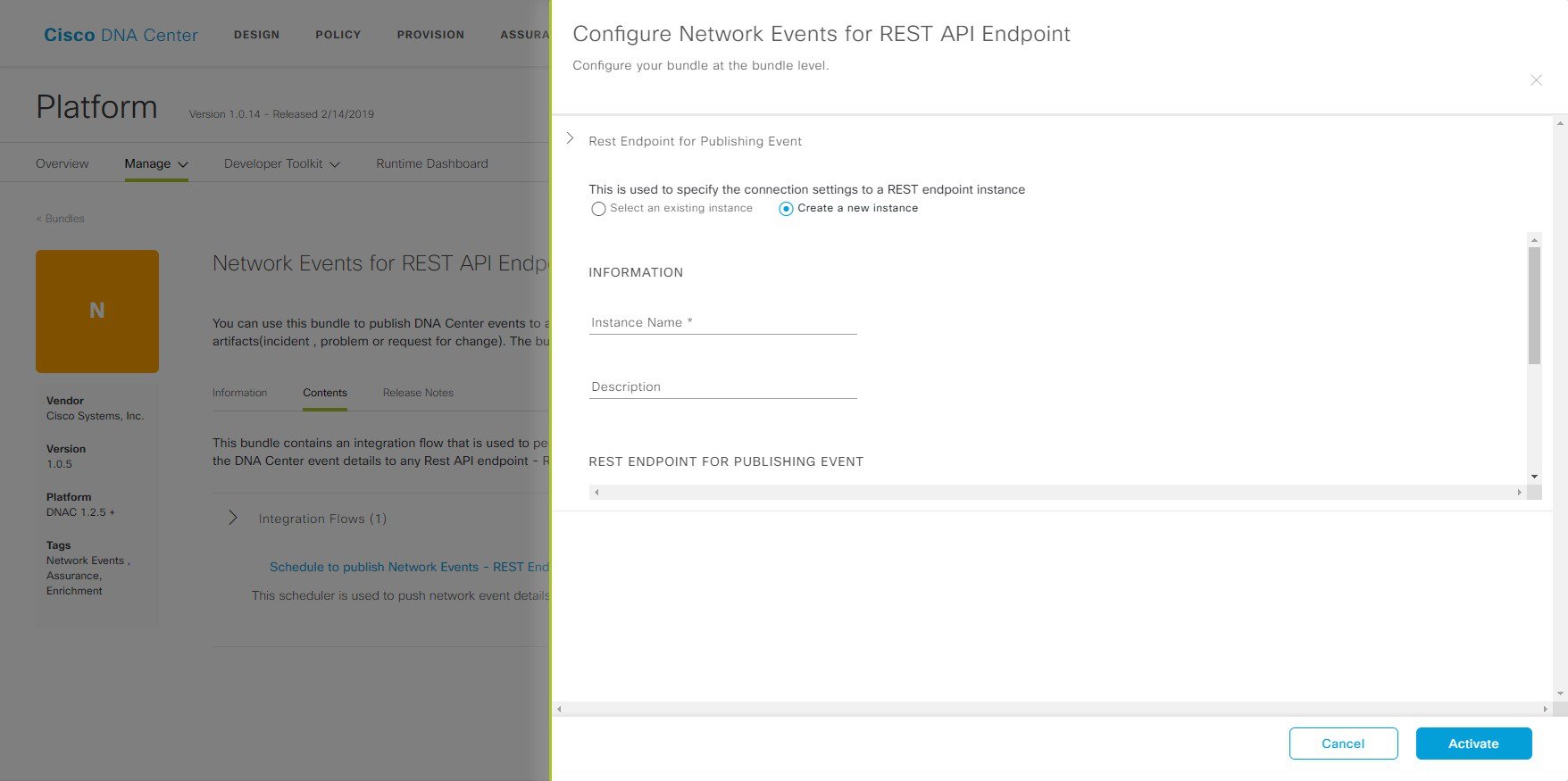This screenshot has height=781, width=1568.
Task: Click the Description input field
Action: point(722,386)
